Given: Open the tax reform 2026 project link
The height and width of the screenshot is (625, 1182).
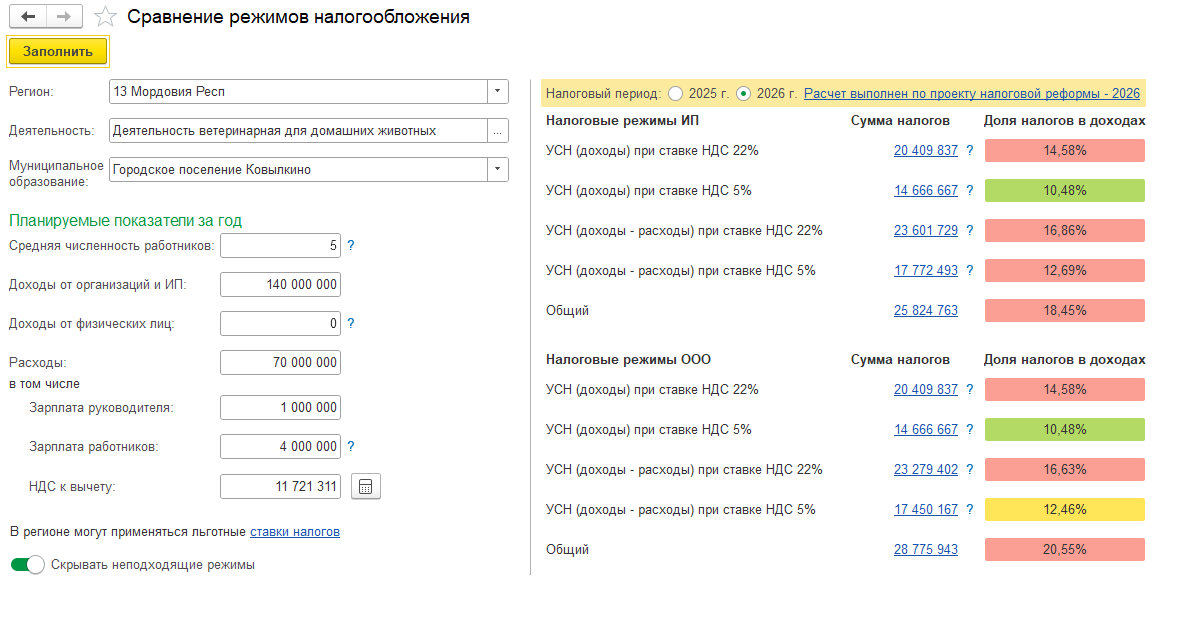Looking at the screenshot, I should click(x=972, y=93).
